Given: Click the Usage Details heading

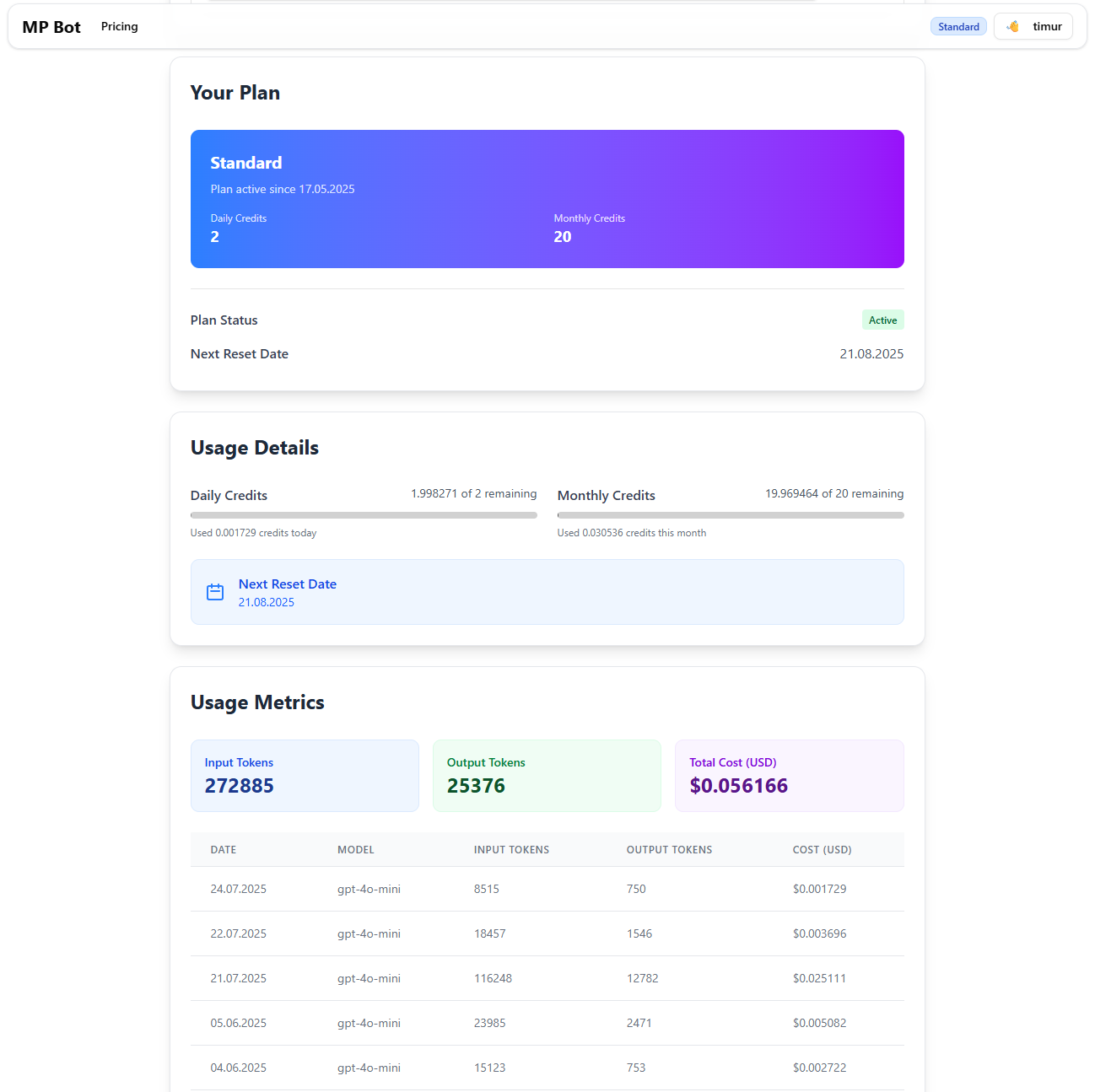Looking at the screenshot, I should pos(255,448).
